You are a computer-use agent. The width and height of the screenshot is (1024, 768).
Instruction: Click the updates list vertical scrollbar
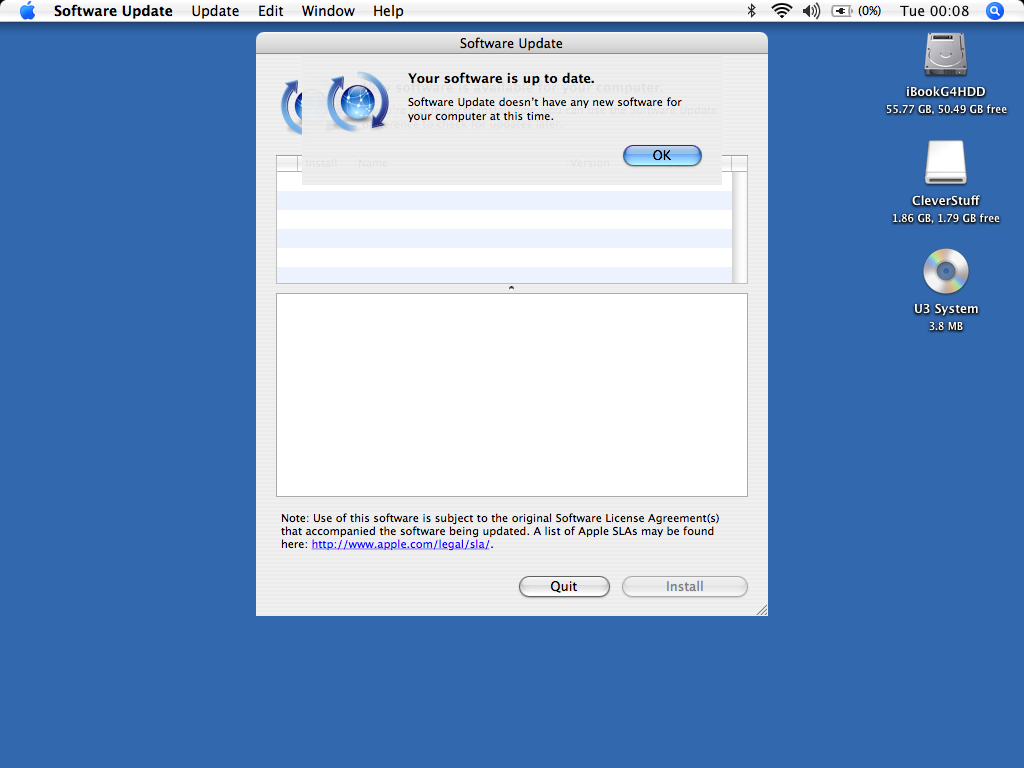click(x=739, y=227)
